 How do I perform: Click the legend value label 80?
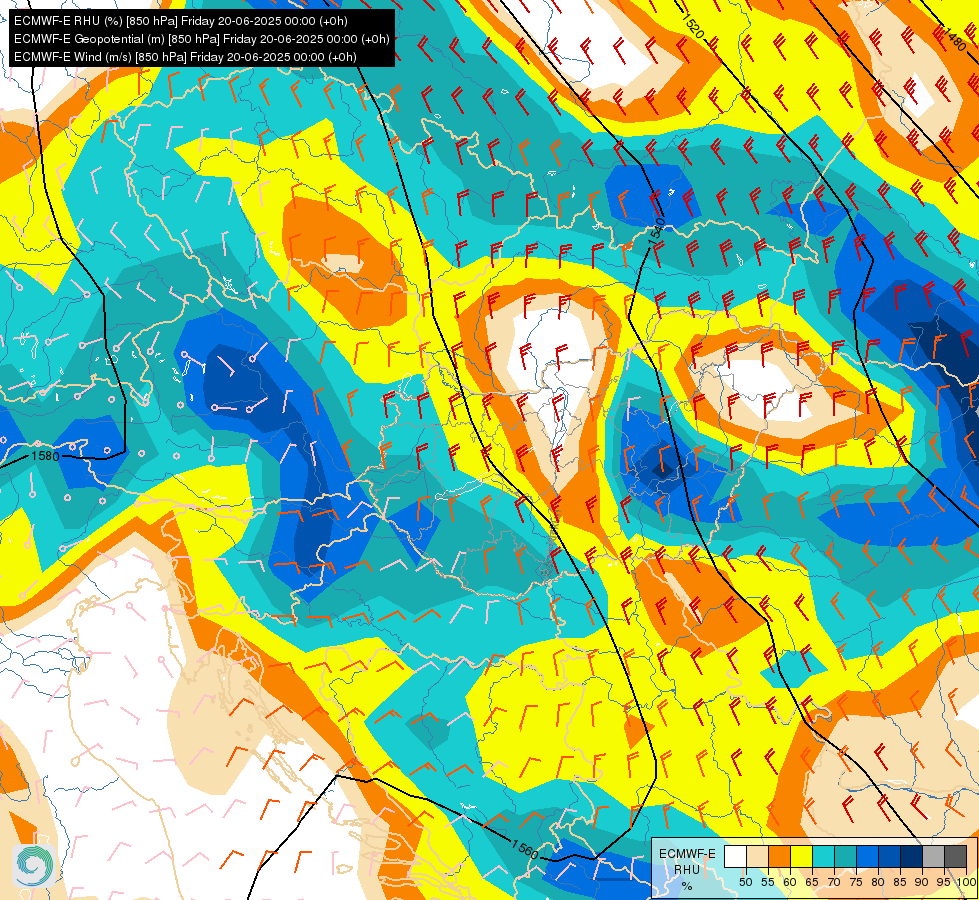[878, 882]
